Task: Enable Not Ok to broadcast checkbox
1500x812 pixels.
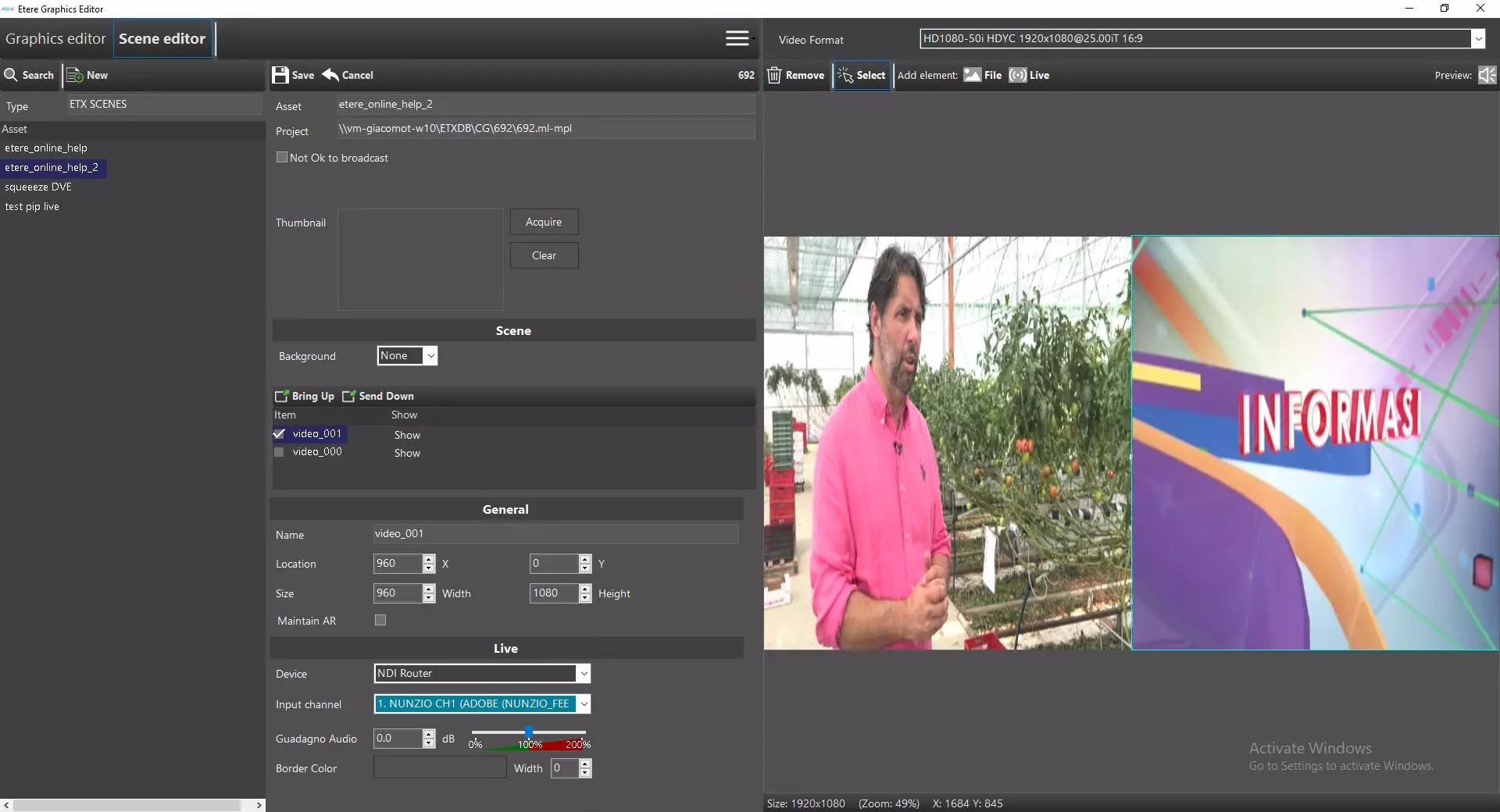Action: 282,158
